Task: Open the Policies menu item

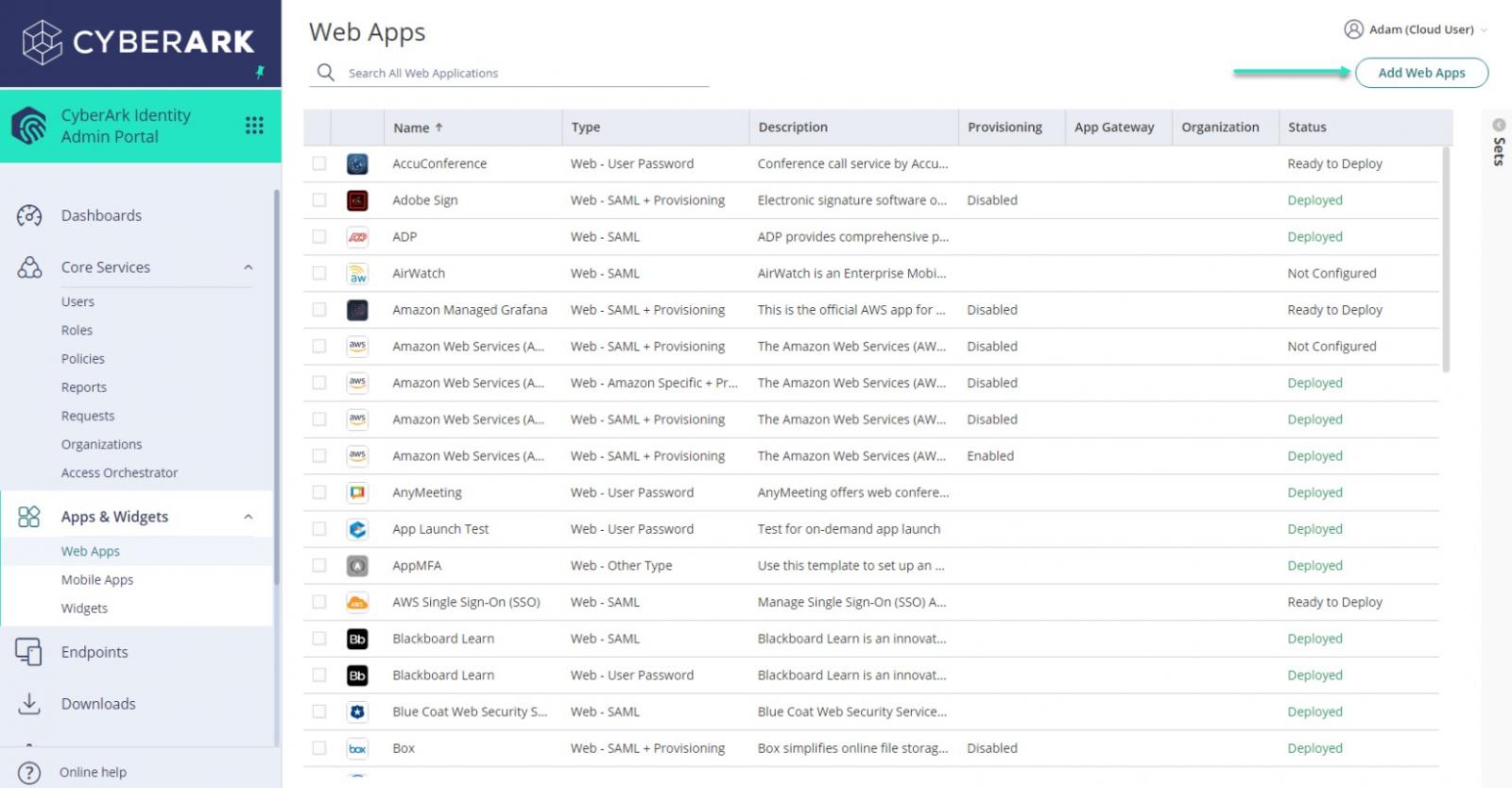Action: pyautogui.click(x=83, y=359)
